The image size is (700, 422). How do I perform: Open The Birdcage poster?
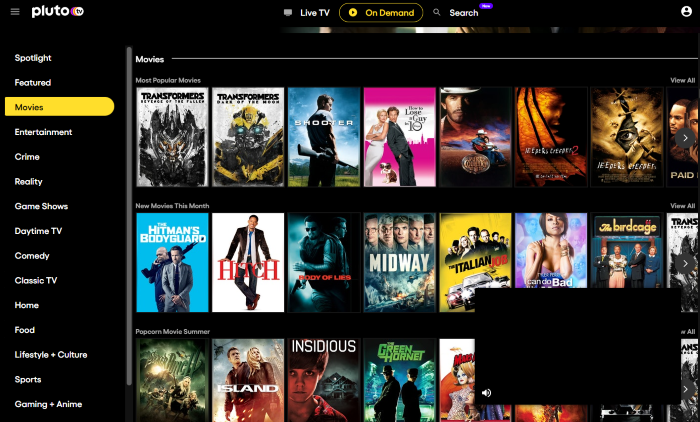627,251
